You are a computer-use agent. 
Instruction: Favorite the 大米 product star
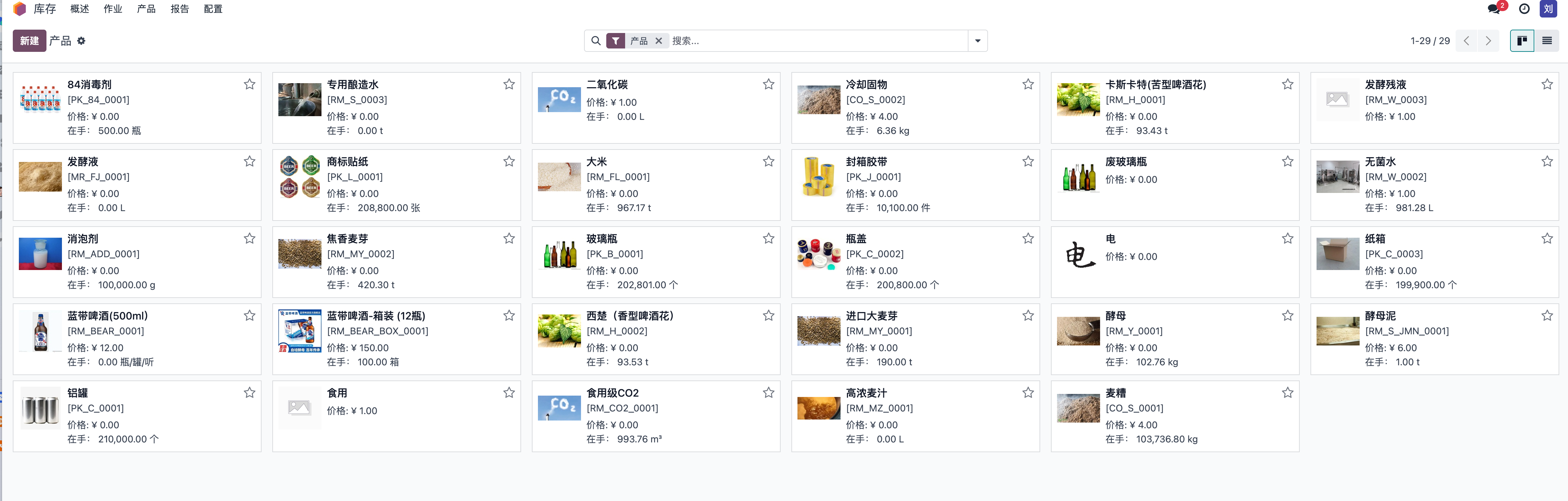click(769, 161)
